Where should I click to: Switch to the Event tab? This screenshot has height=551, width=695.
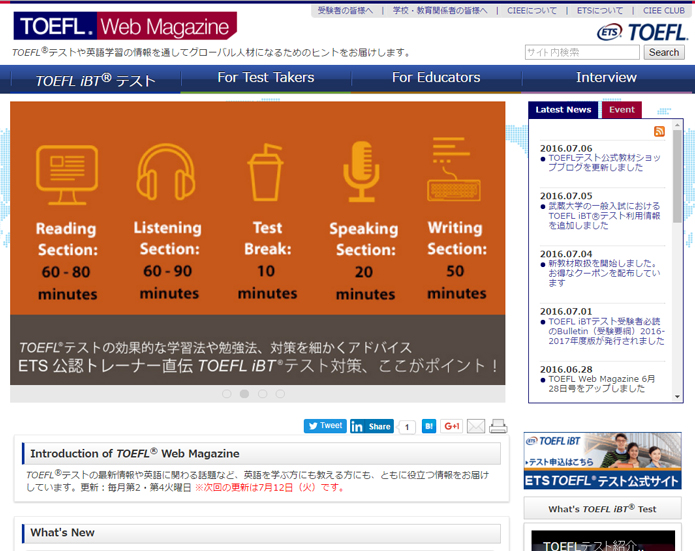(621, 110)
